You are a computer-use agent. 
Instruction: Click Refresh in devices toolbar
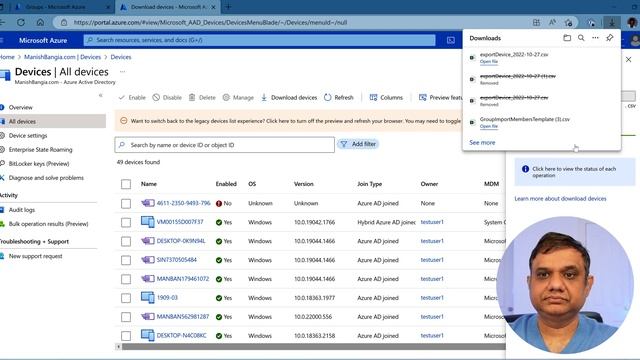(339, 98)
